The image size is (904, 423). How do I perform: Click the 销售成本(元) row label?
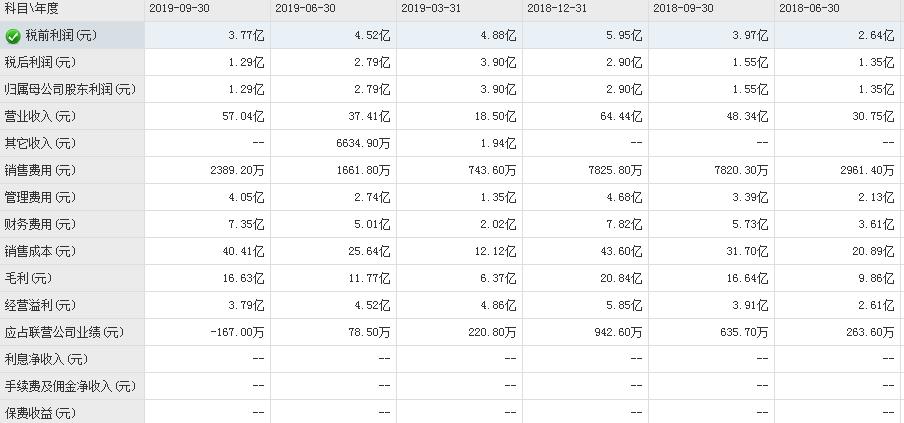tap(41, 251)
